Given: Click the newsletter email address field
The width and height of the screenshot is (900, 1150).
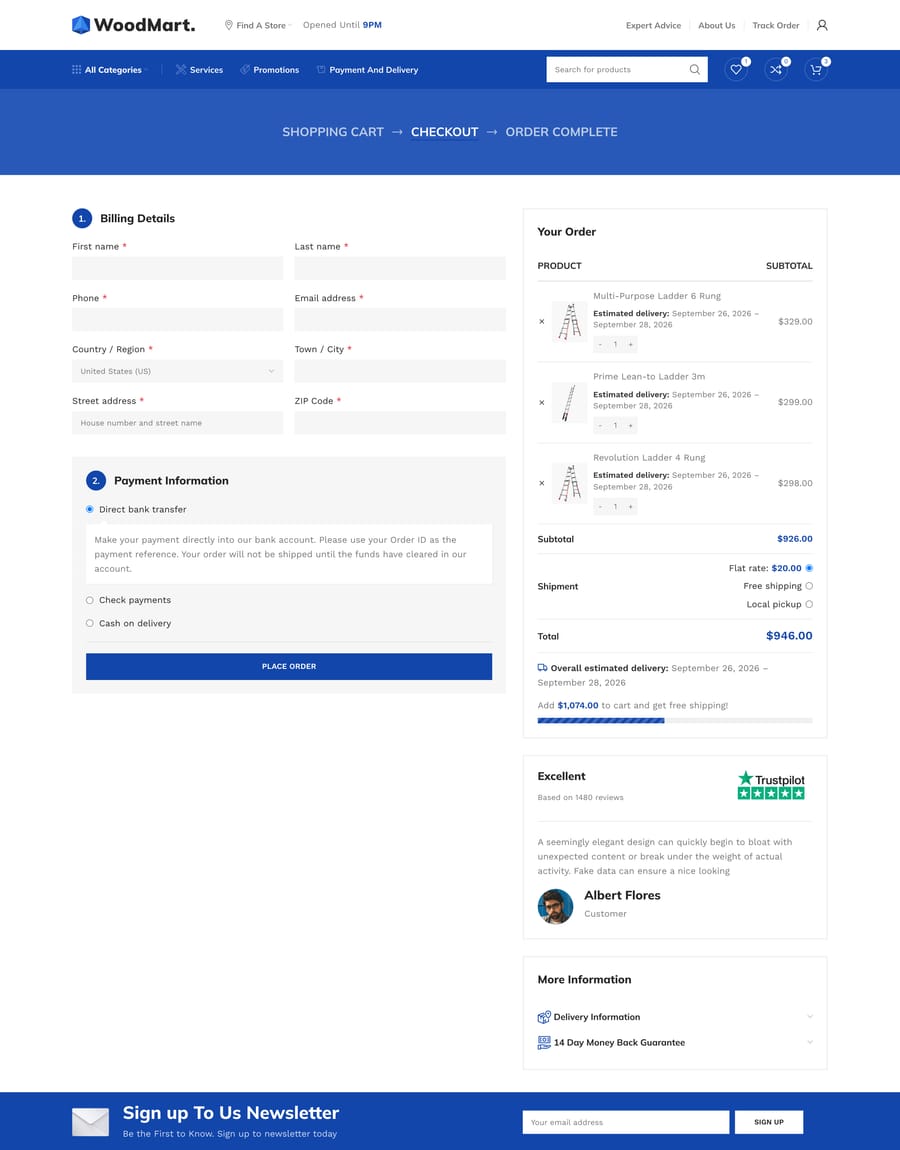Looking at the screenshot, I should tap(626, 1122).
